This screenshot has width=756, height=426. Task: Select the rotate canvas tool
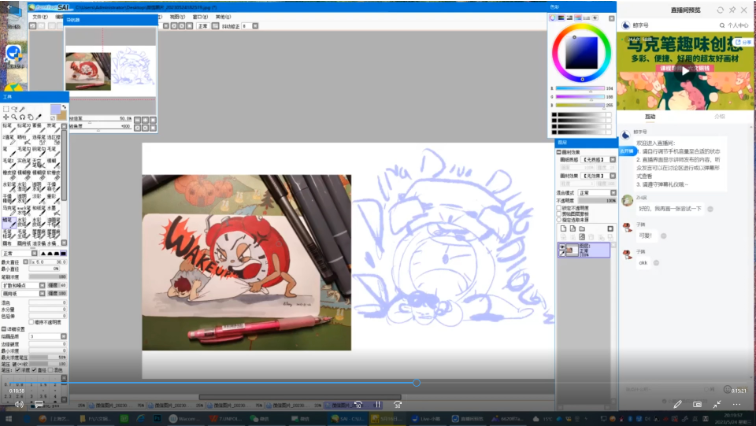[x=22, y=117]
